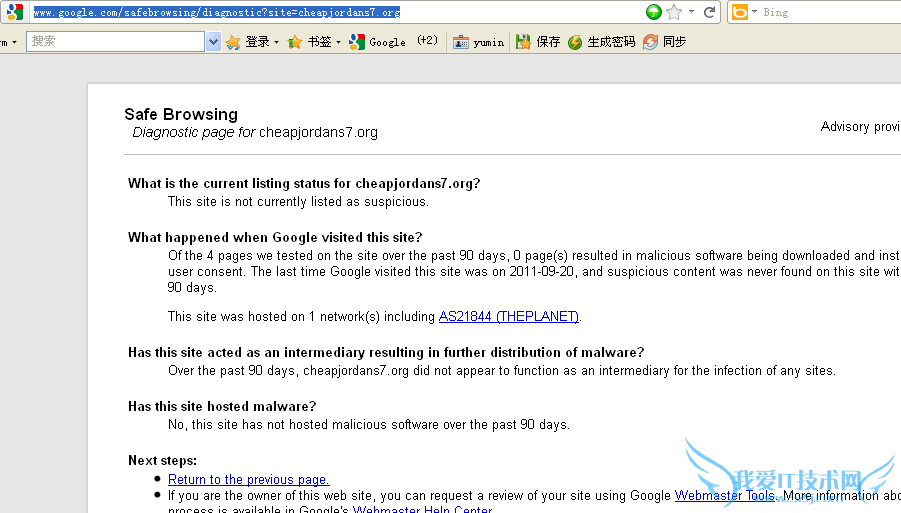
Task: Open the 登录 dropdown arrow
Action: (276, 42)
